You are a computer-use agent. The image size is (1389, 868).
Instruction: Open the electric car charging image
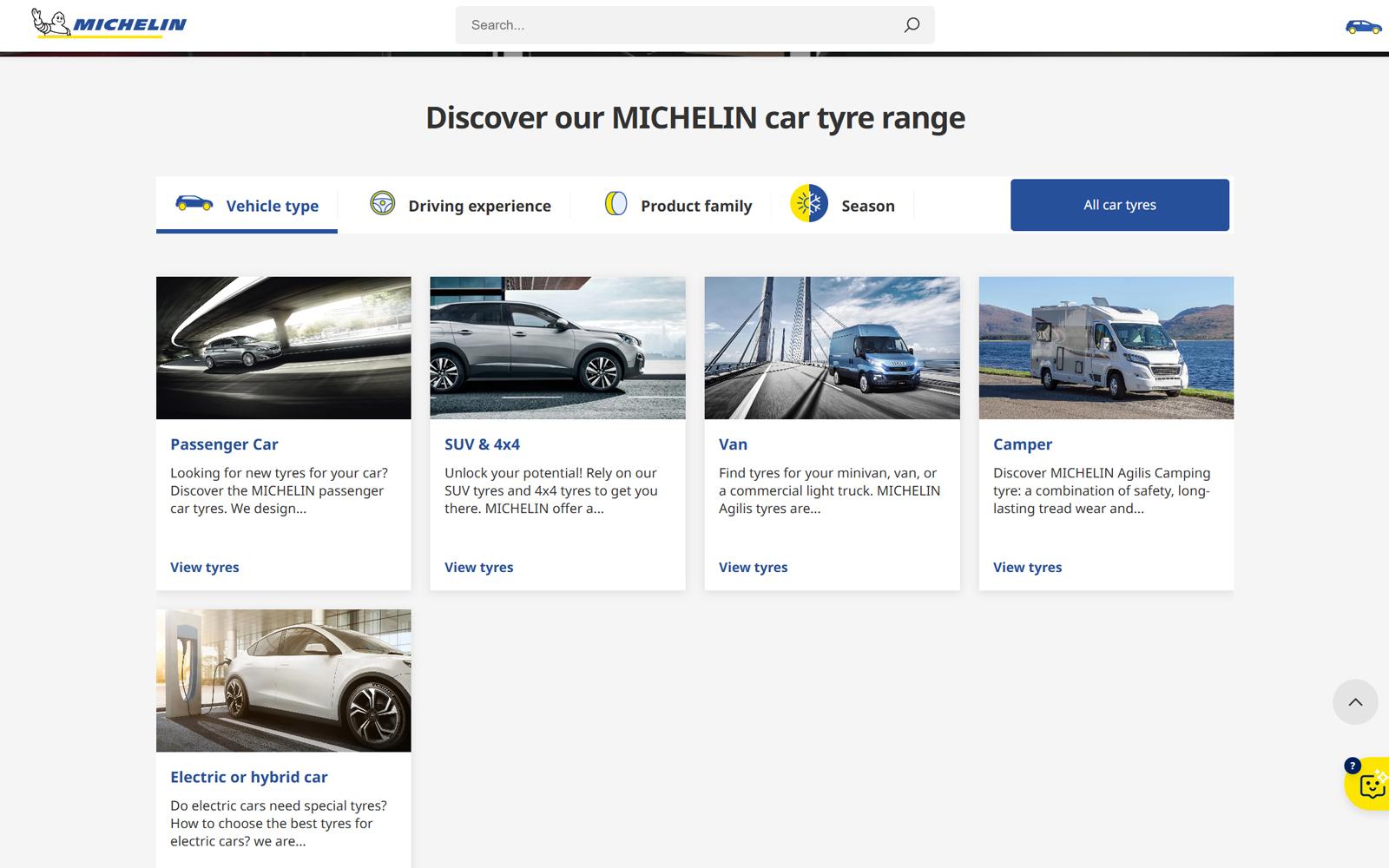pyautogui.click(x=284, y=681)
